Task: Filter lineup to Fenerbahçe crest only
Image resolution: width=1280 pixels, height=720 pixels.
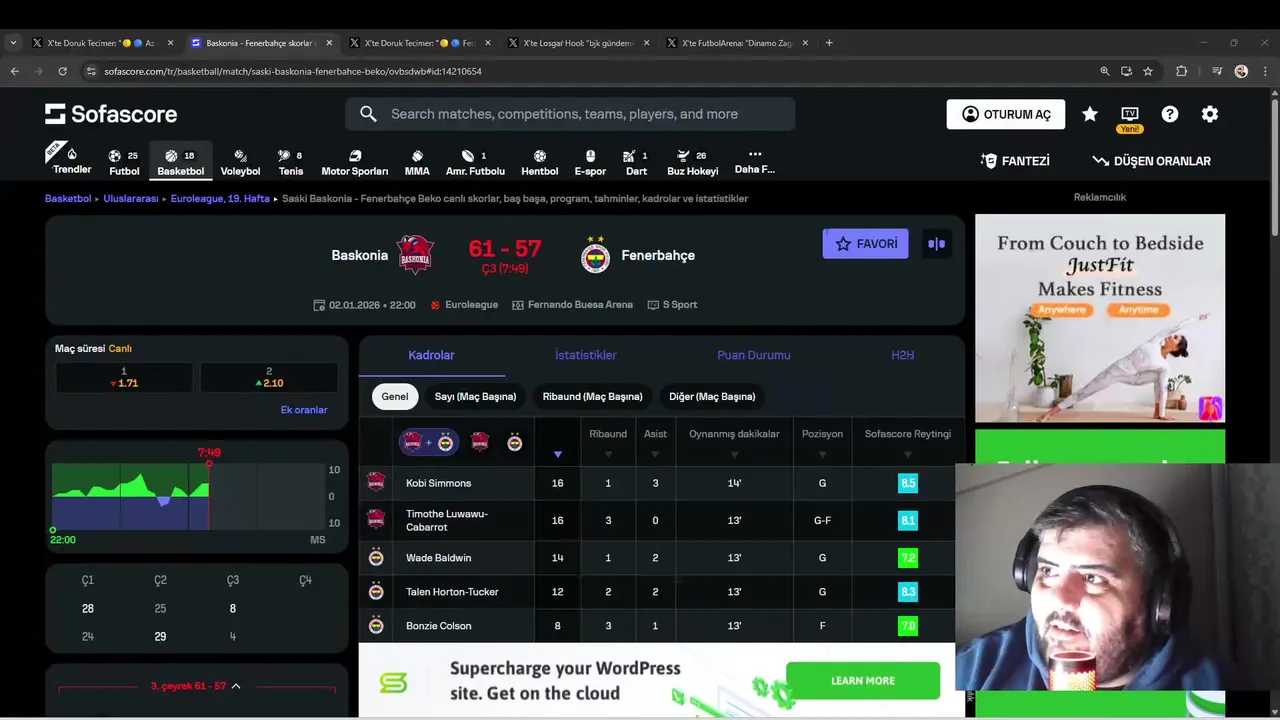Action: (514, 442)
